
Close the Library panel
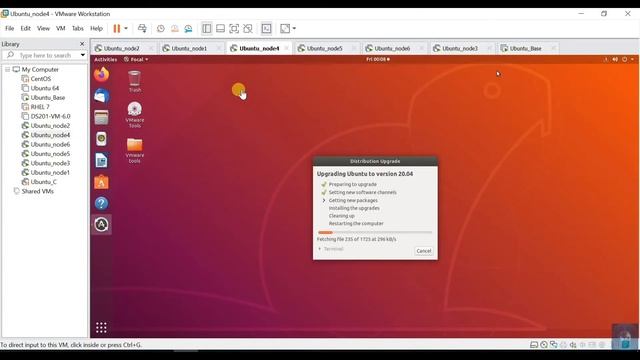(82, 44)
